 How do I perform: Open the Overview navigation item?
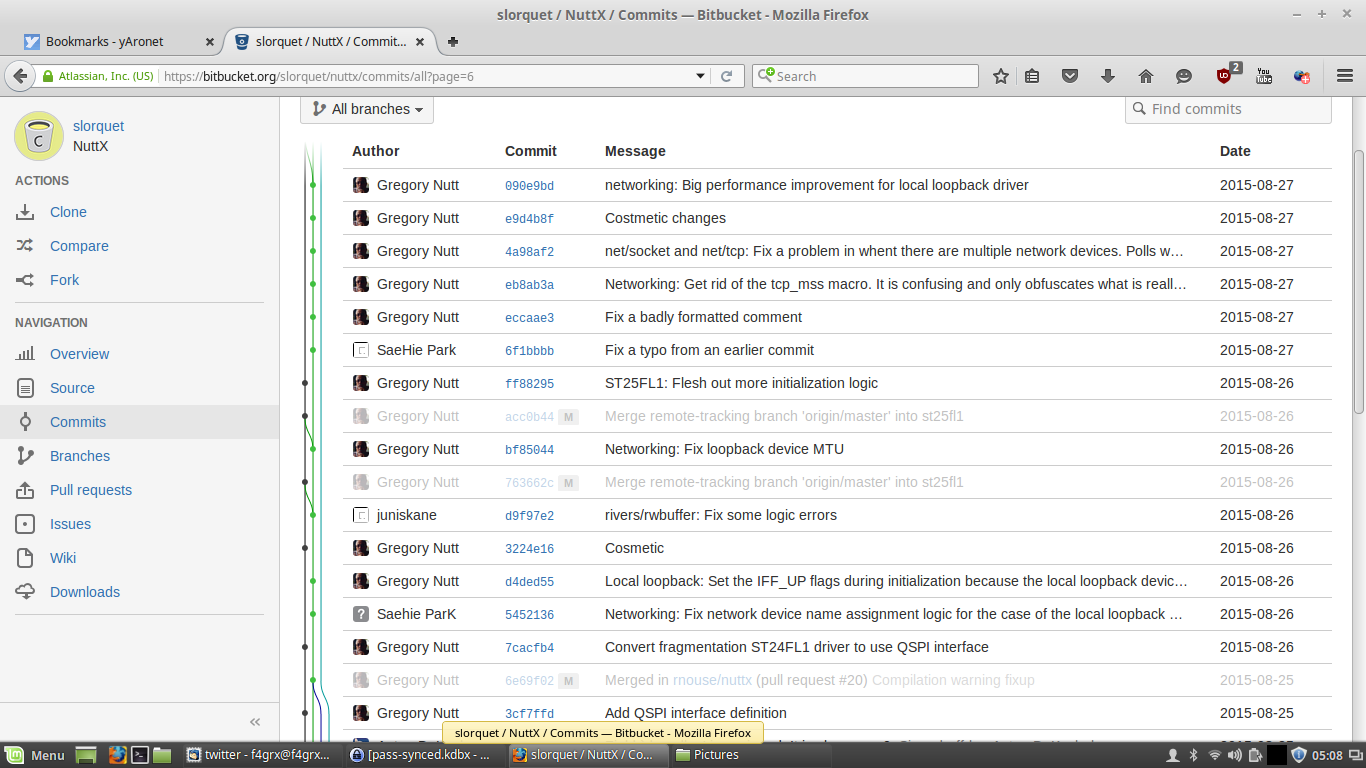tap(79, 354)
